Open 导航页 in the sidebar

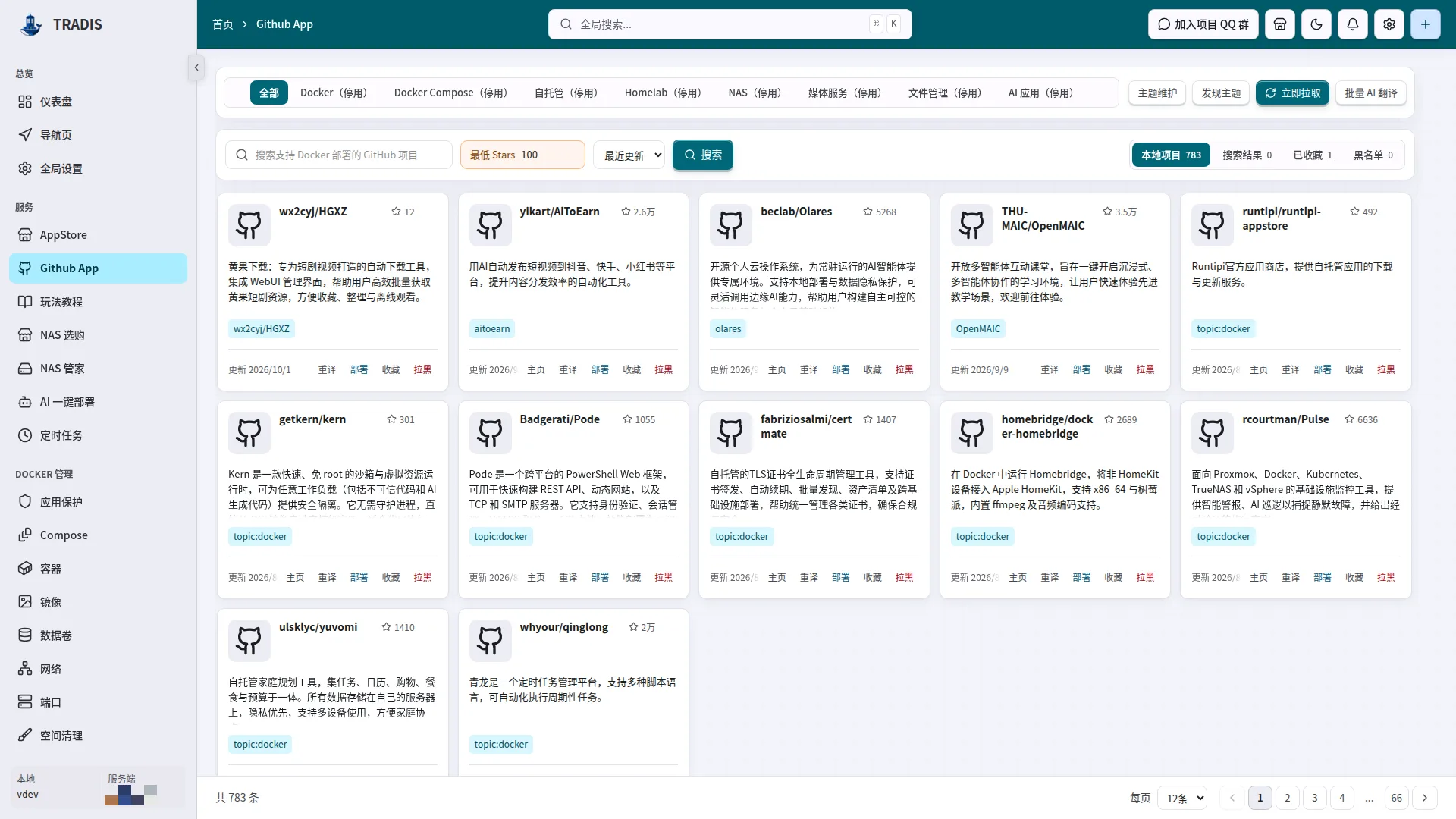tap(98, 135)
